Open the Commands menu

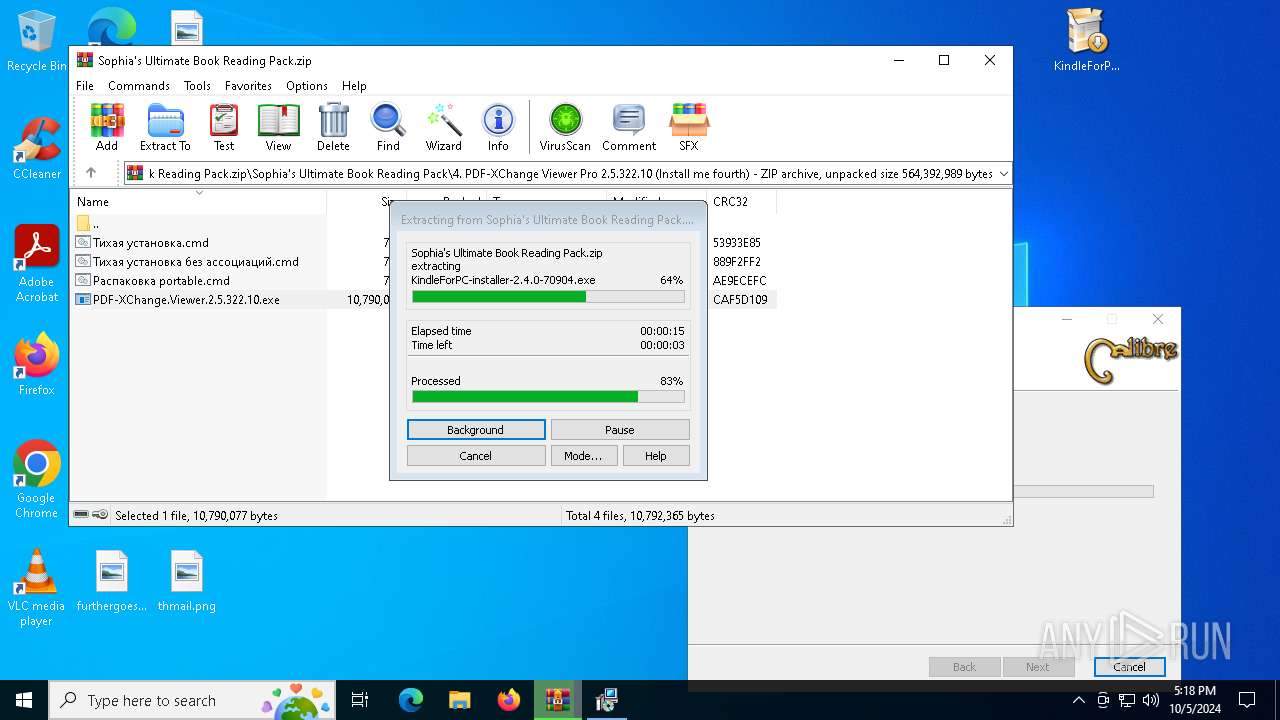139,86
